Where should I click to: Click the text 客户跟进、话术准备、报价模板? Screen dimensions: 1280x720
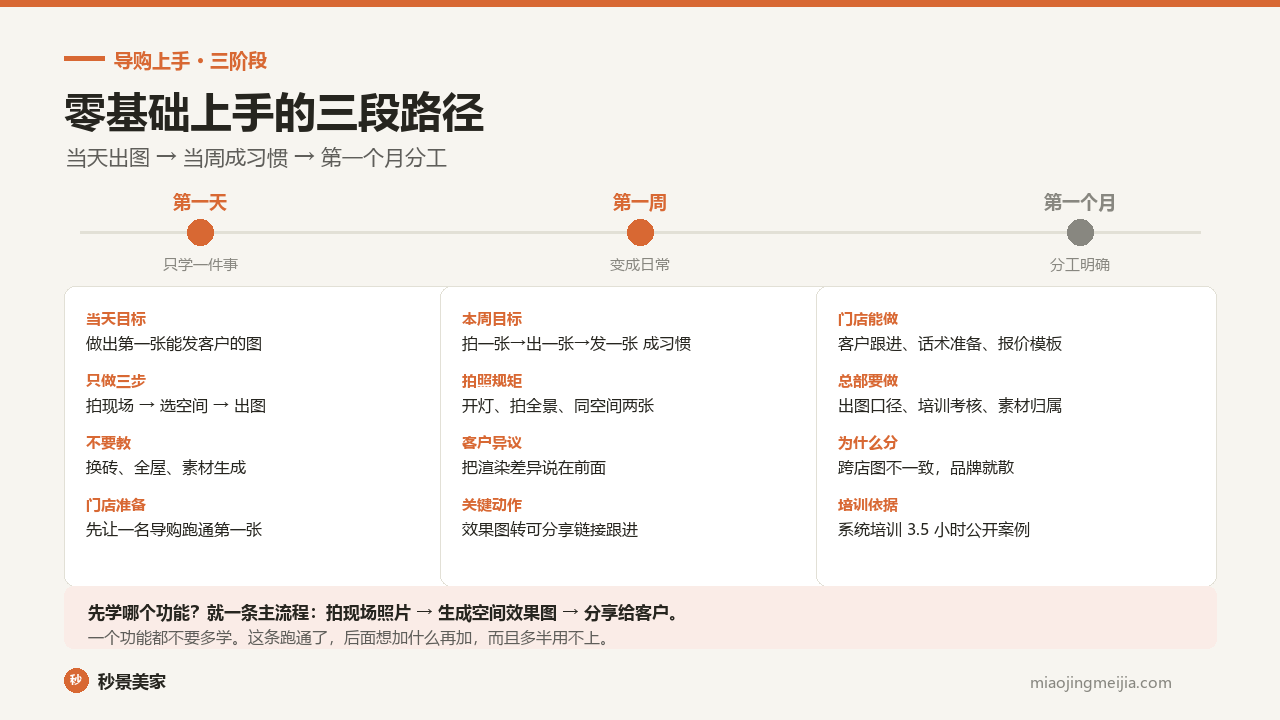tap(950, 344)
